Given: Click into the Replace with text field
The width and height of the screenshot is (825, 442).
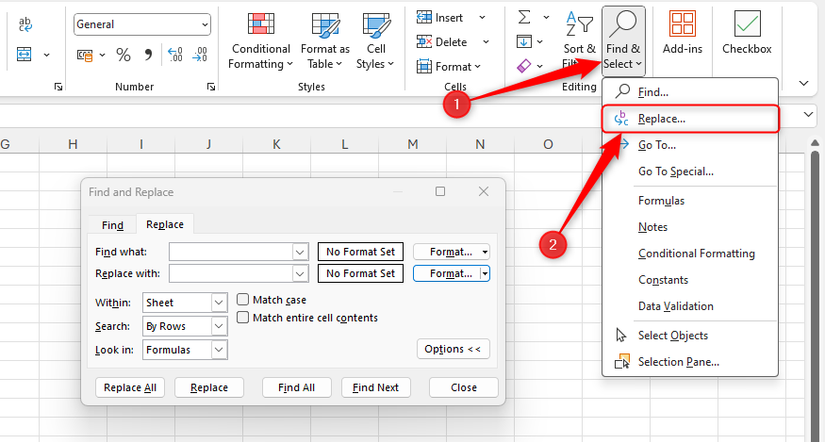Looking at the screenshot, I should click(231, 274).
